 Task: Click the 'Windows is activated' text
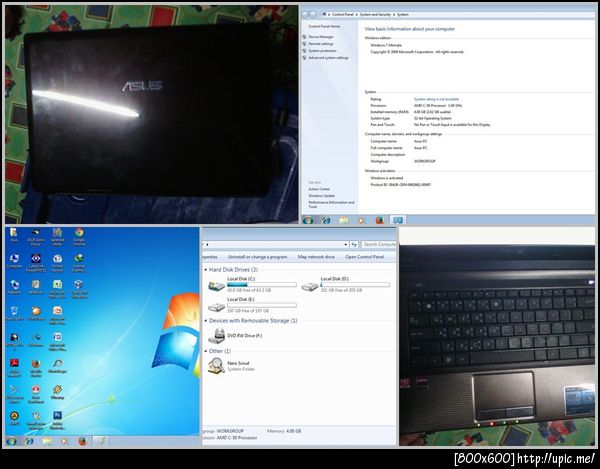click(386, 178)
